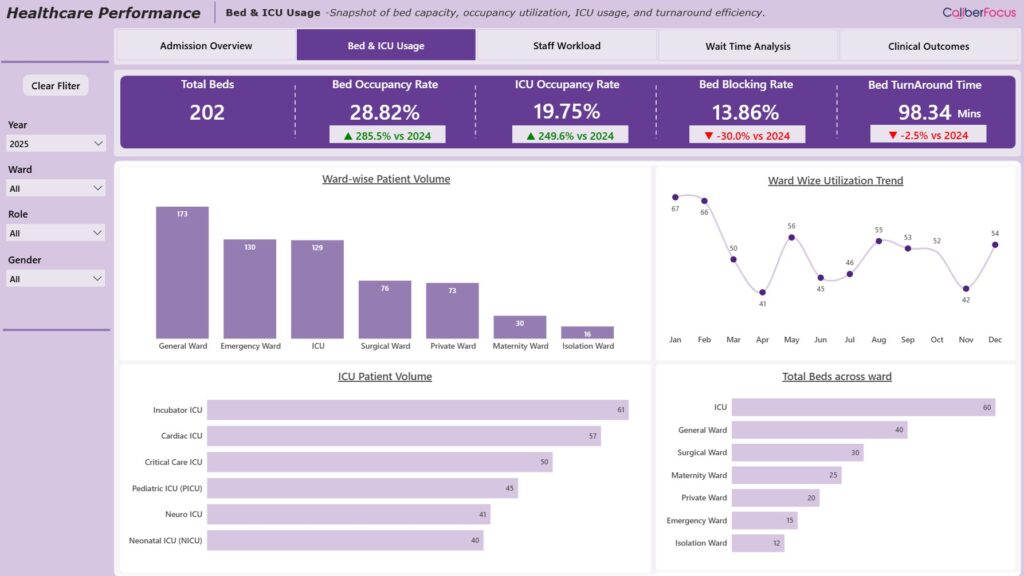Go to the Wait Time Analysis tab
The image size is (1024, 576).
pos(748,46)
